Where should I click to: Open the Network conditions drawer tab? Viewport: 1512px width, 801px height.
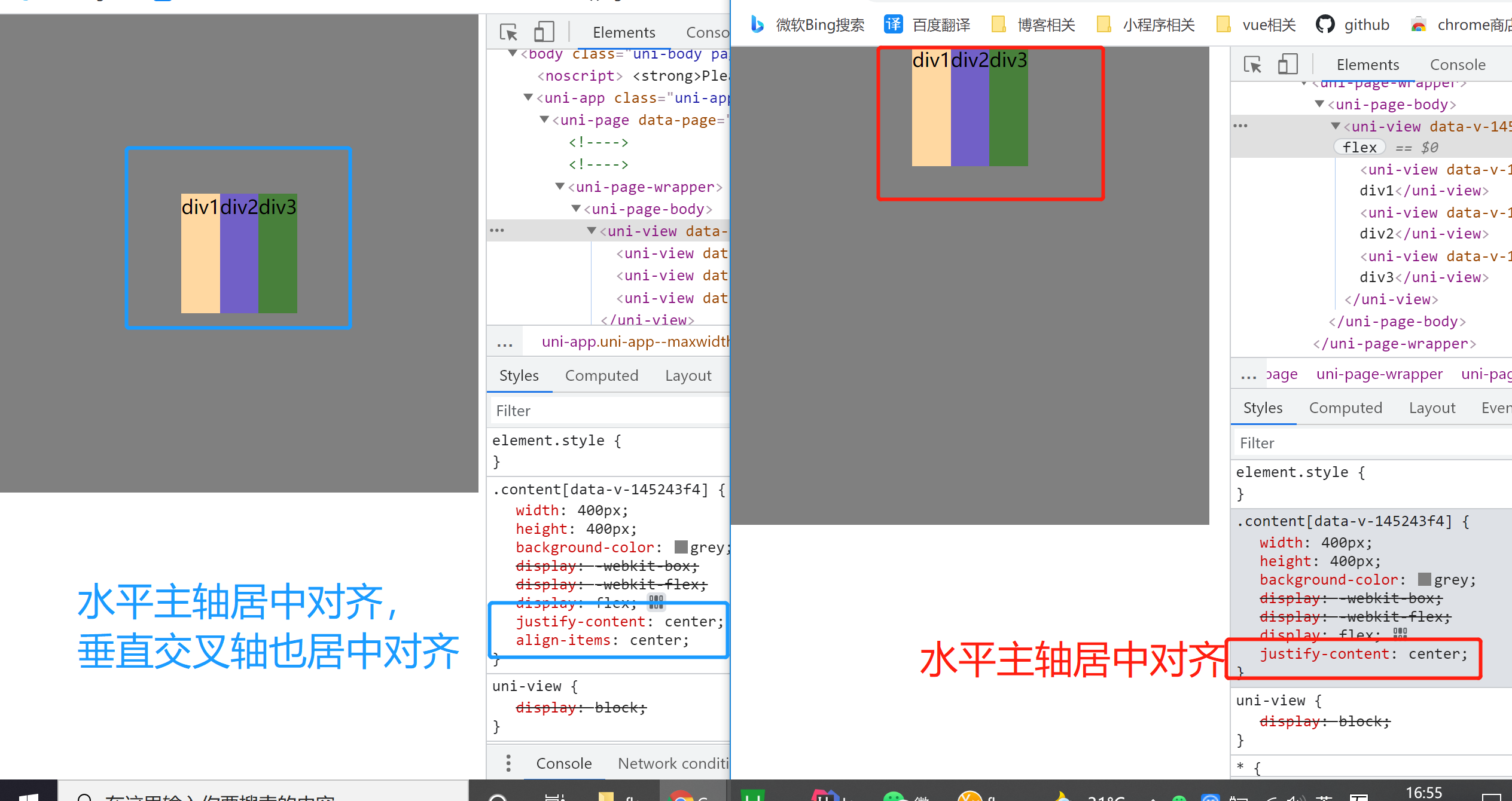(x=673, y=763)
